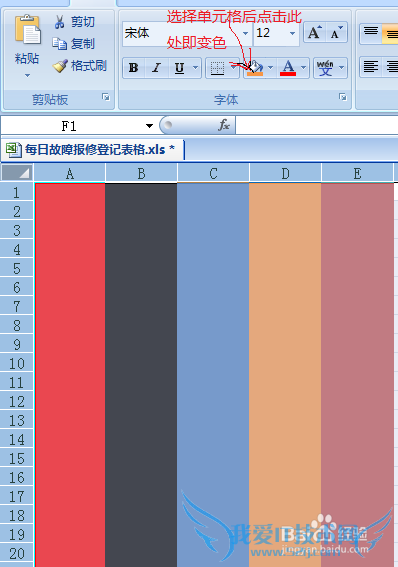Click the orange cell D14
The width and height of the screenshot is (398, 567).
pos(285,439)
